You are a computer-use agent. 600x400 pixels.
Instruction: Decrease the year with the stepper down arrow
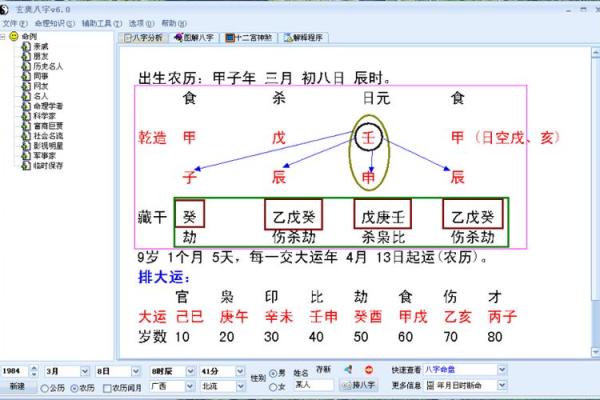(x=34, y=374)
